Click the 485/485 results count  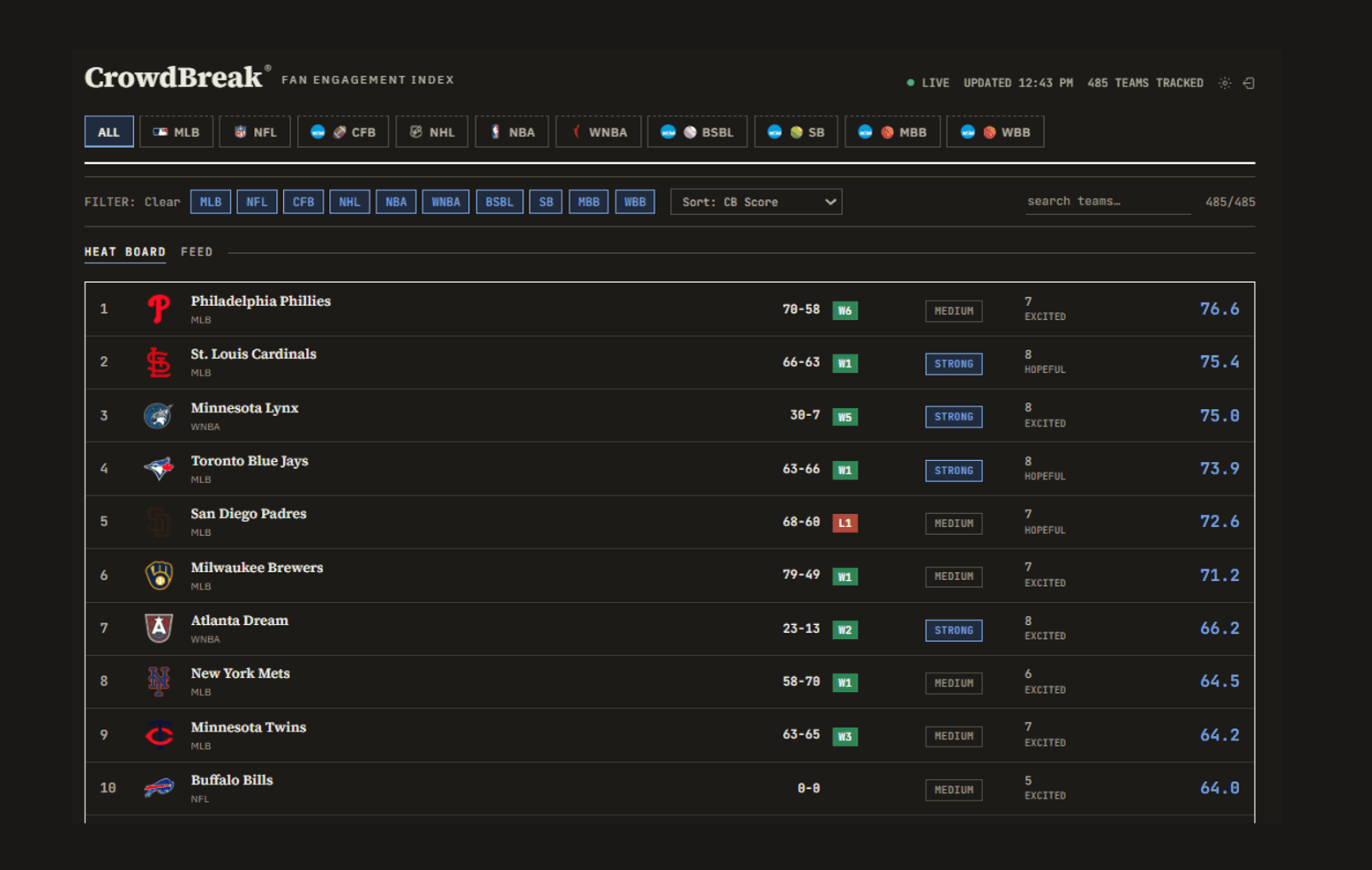1230,202
